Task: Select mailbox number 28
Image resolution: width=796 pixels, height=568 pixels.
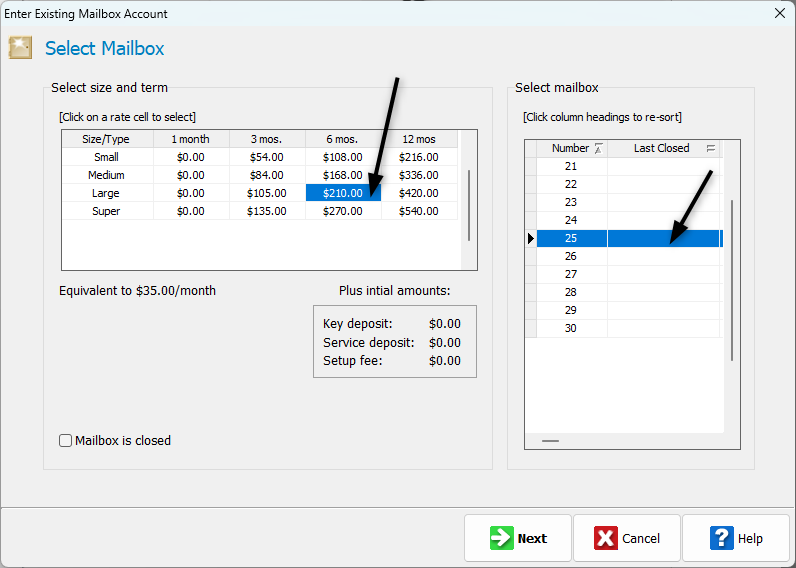Action: coord(628,292)
